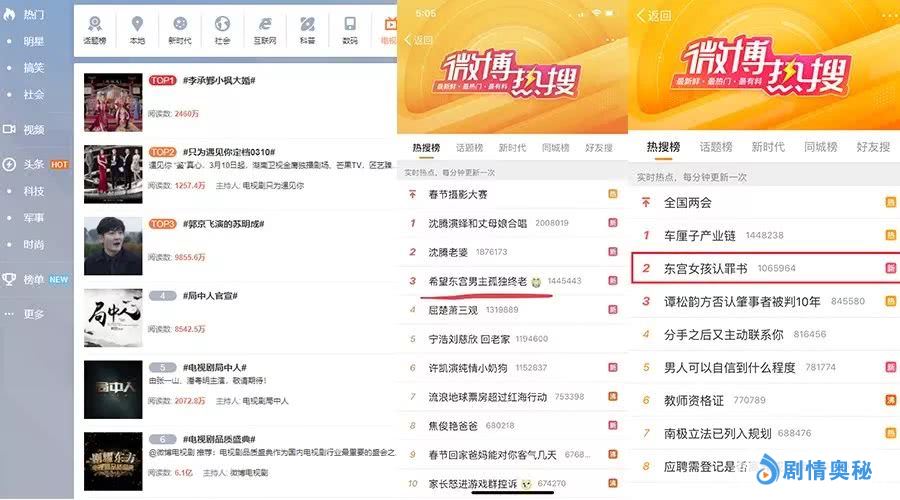This screenshot has height=500, width=900.
Task: Go back using 返回 in right phone panel
Action: (653, 15)
